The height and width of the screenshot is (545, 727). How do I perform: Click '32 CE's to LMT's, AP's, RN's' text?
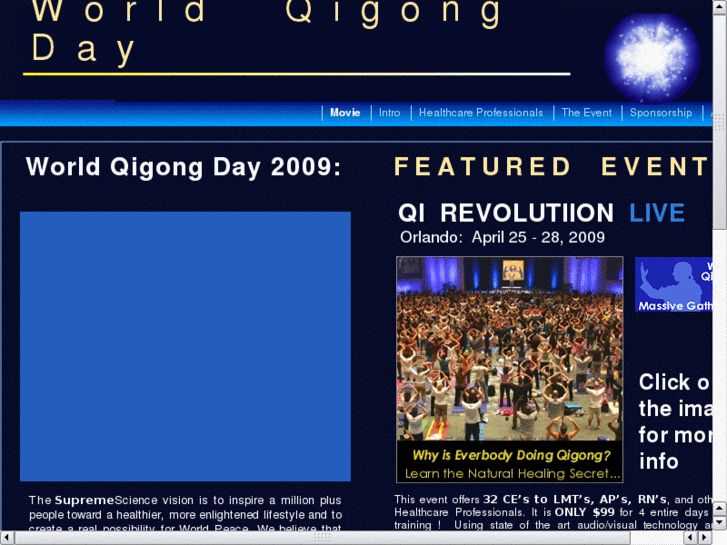575,500
